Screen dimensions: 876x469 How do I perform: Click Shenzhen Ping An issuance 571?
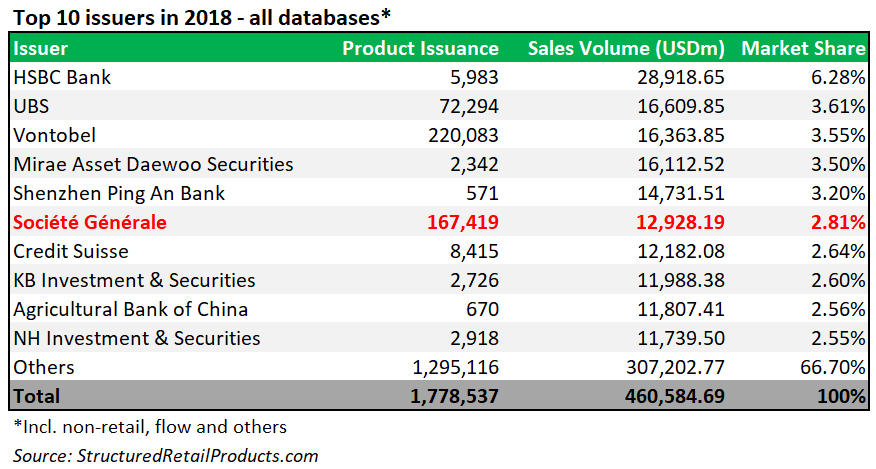click(482, 193)
